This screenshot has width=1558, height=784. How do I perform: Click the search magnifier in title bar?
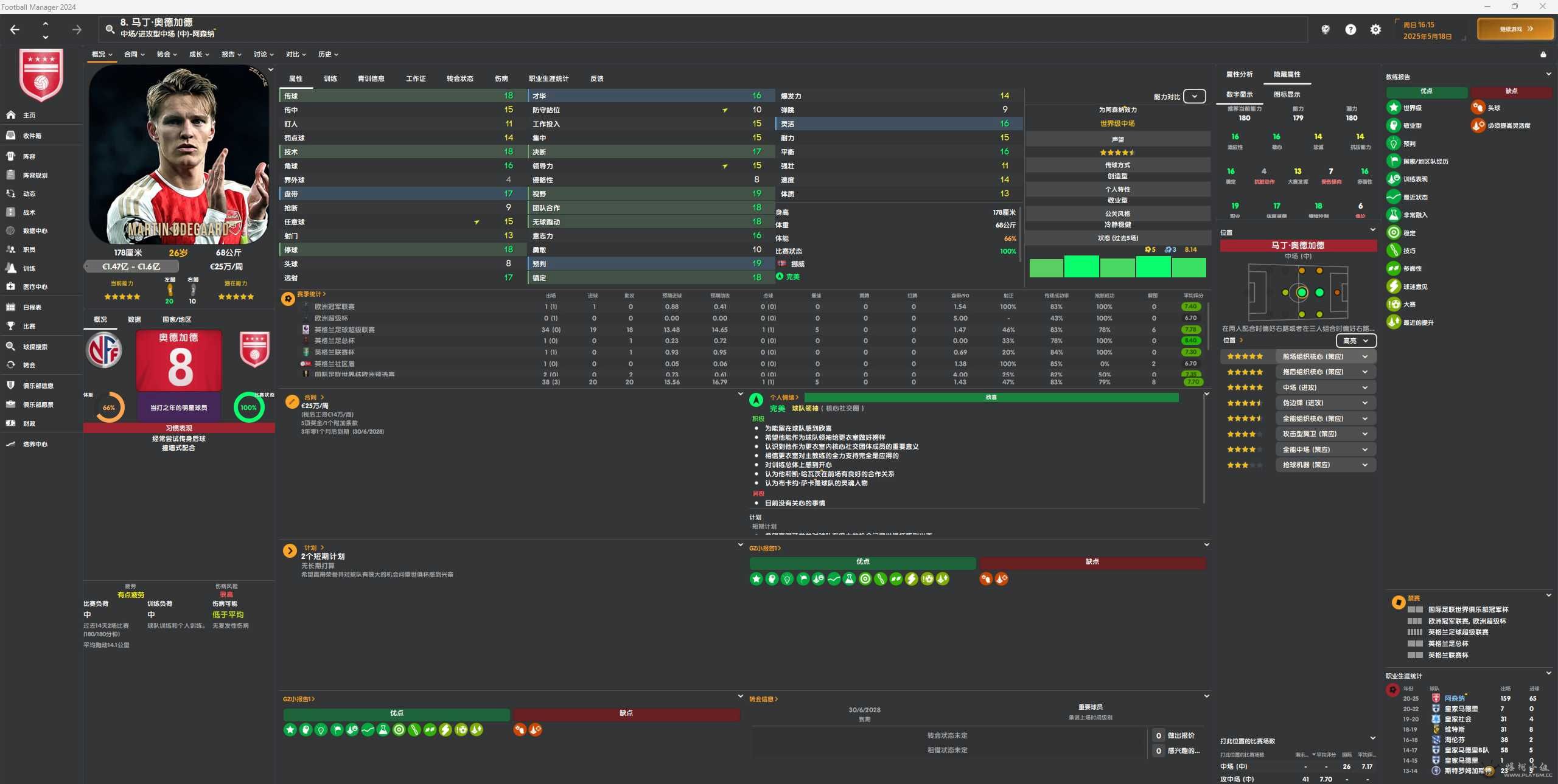110,29
